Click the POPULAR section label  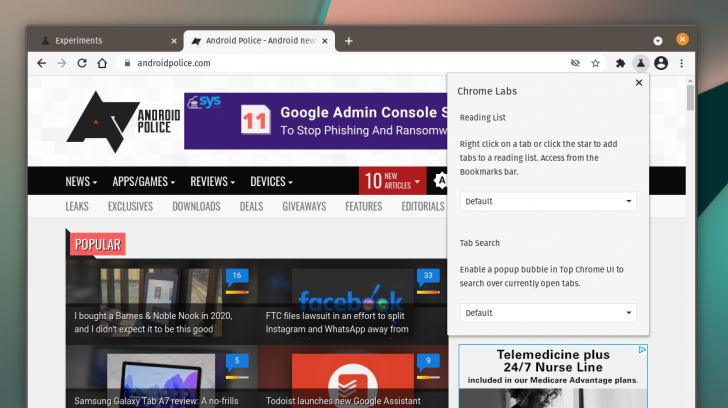click(98, 244)
